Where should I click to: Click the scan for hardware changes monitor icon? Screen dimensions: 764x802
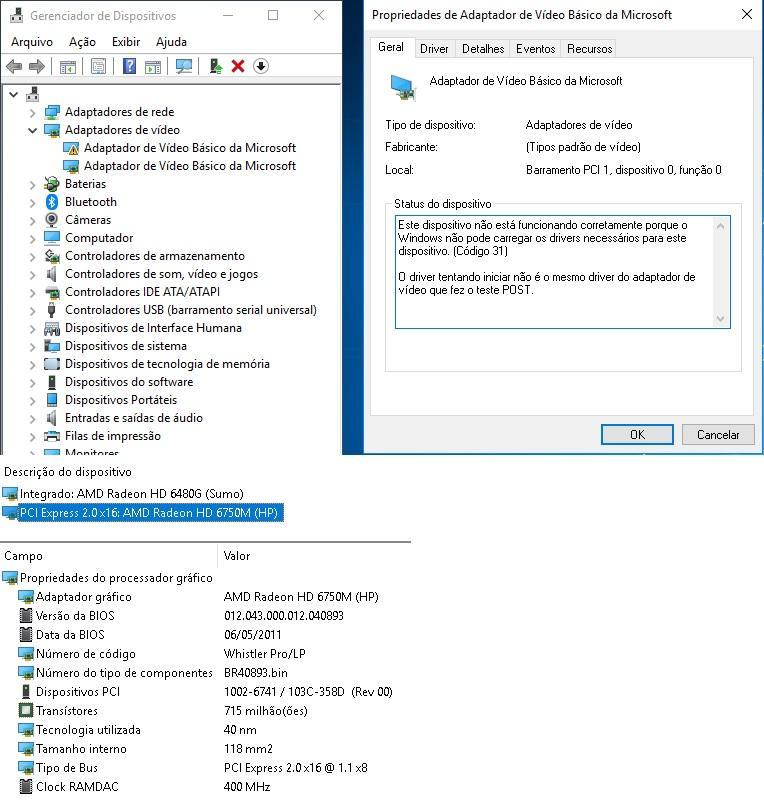tap(184, 66)
